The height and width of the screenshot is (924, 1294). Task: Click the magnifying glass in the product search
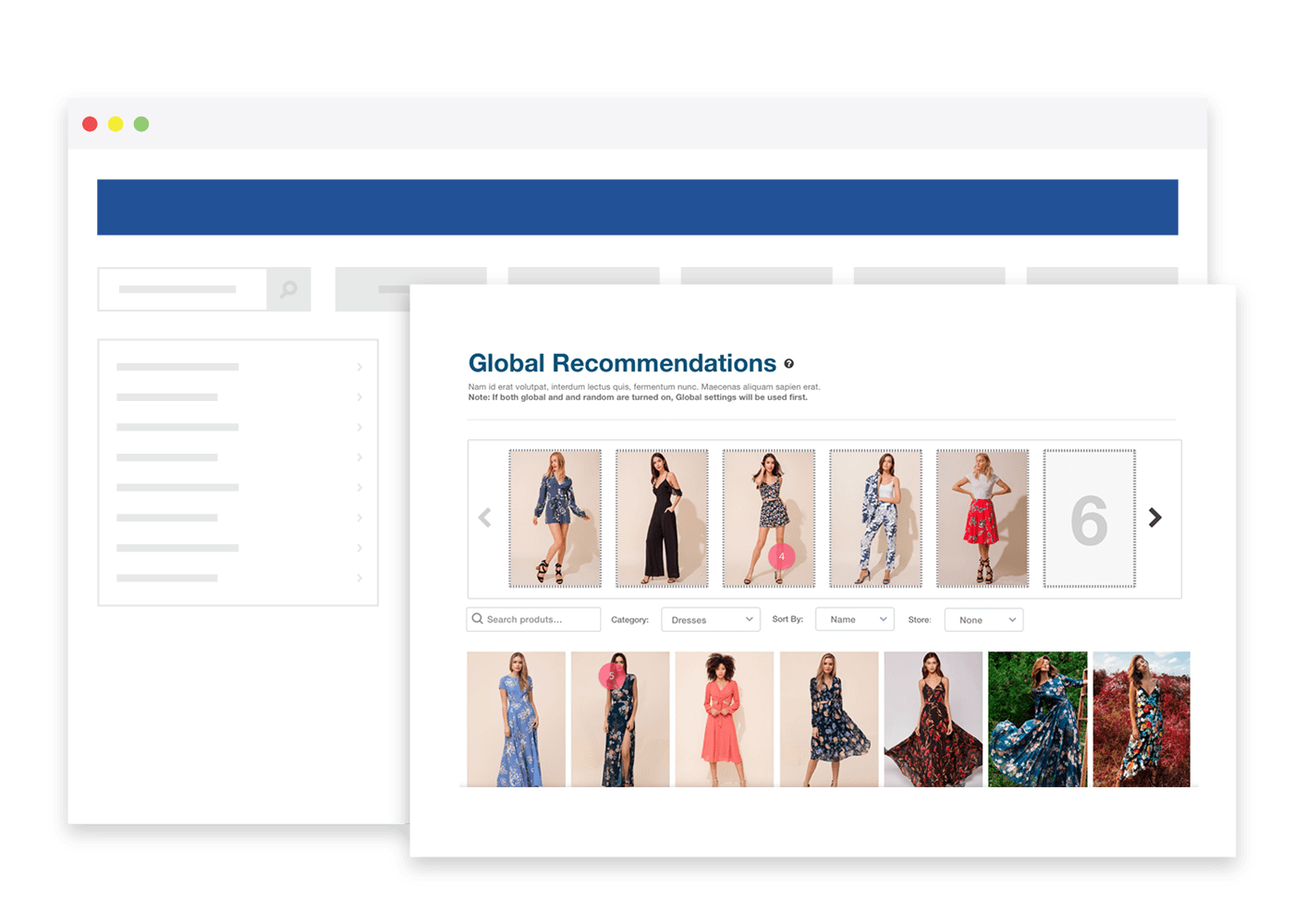(x=477, y=618)
